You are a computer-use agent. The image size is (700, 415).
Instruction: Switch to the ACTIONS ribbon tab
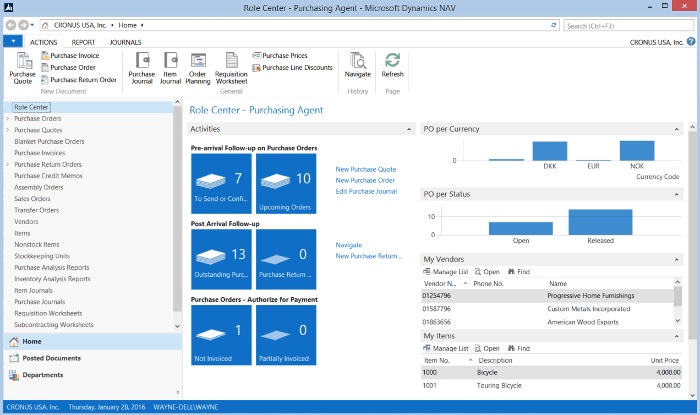[43, 42]
